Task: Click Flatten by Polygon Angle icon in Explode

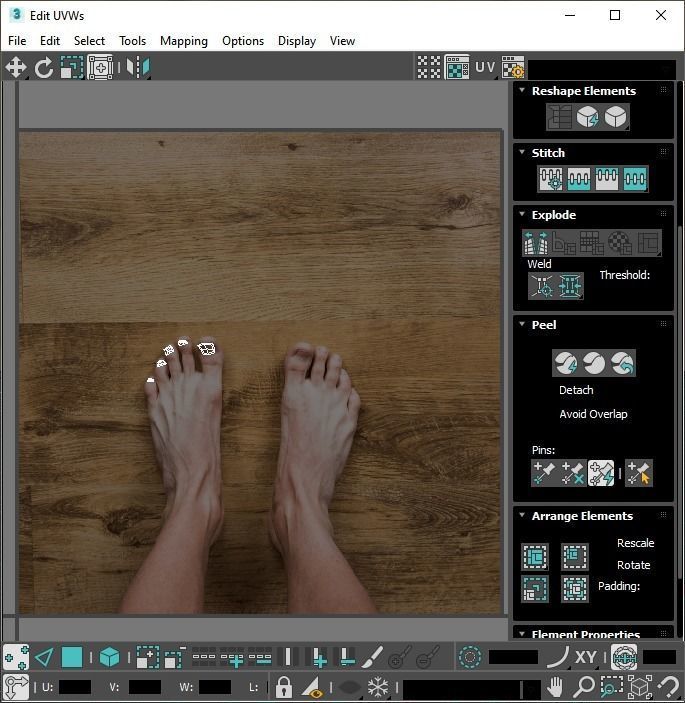Action: (564, 243)
